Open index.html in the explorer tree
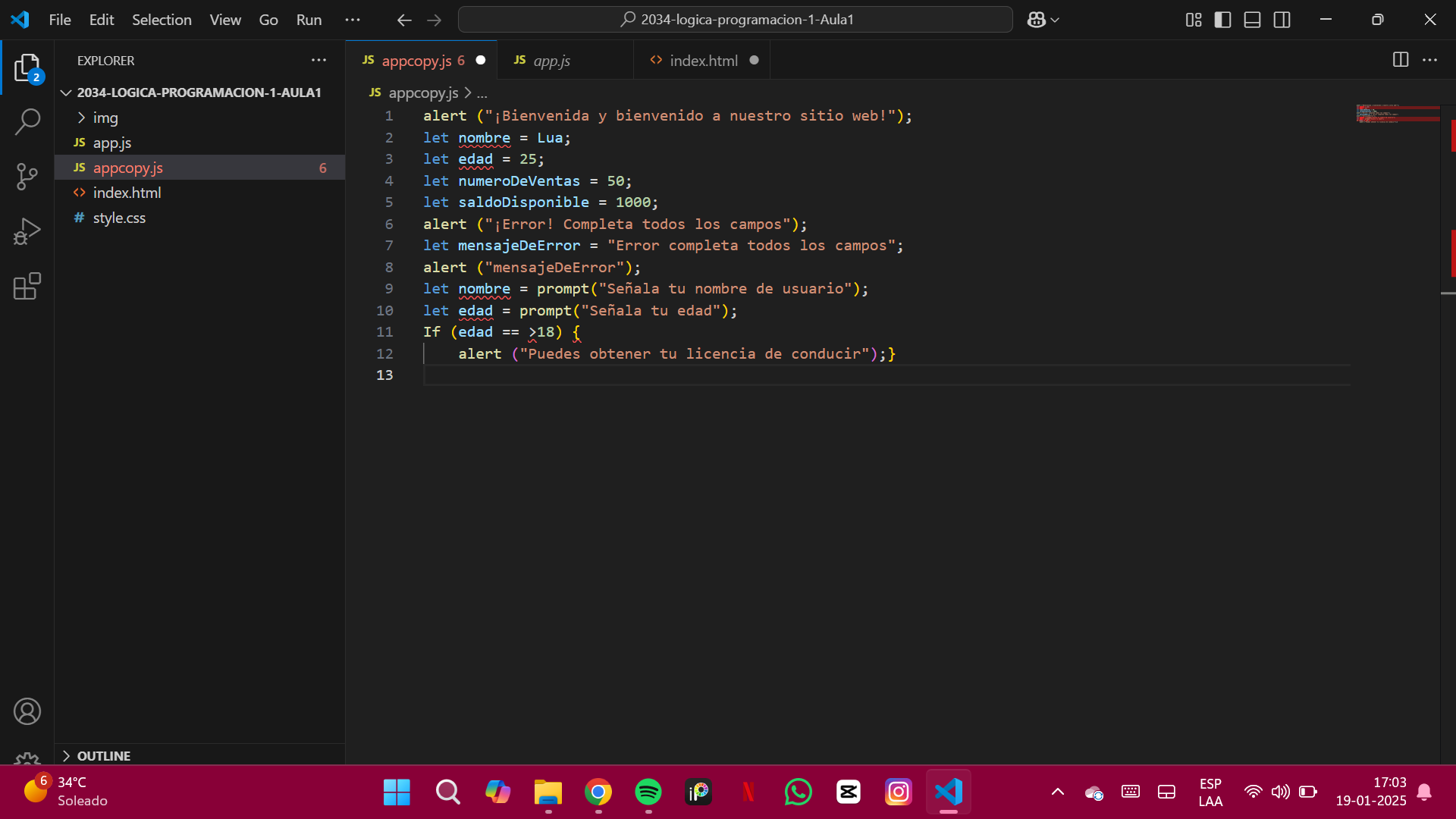This screenshot has width=1456, height=819. click(199, 193)
